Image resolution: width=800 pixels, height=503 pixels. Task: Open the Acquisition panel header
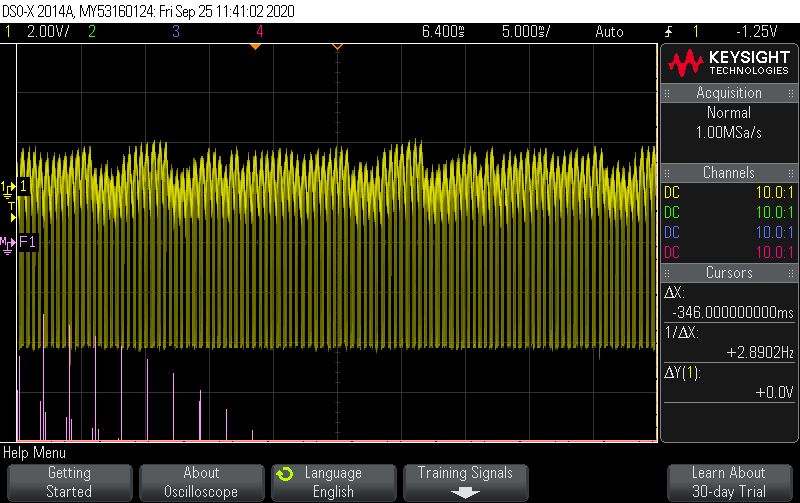pyautogui.click(x=729, y=93)
